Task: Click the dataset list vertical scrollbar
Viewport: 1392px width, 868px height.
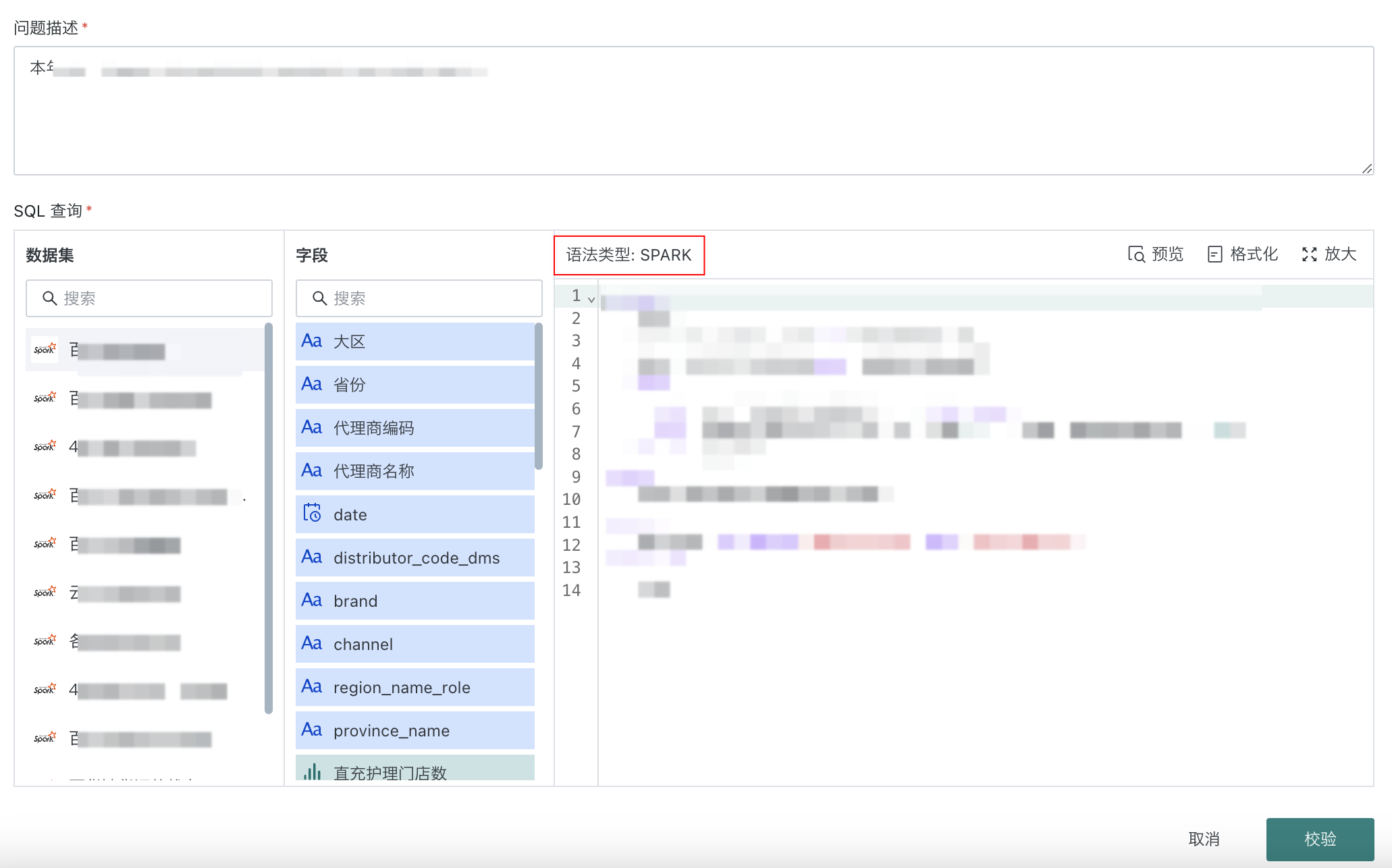Action: (269, 517)
